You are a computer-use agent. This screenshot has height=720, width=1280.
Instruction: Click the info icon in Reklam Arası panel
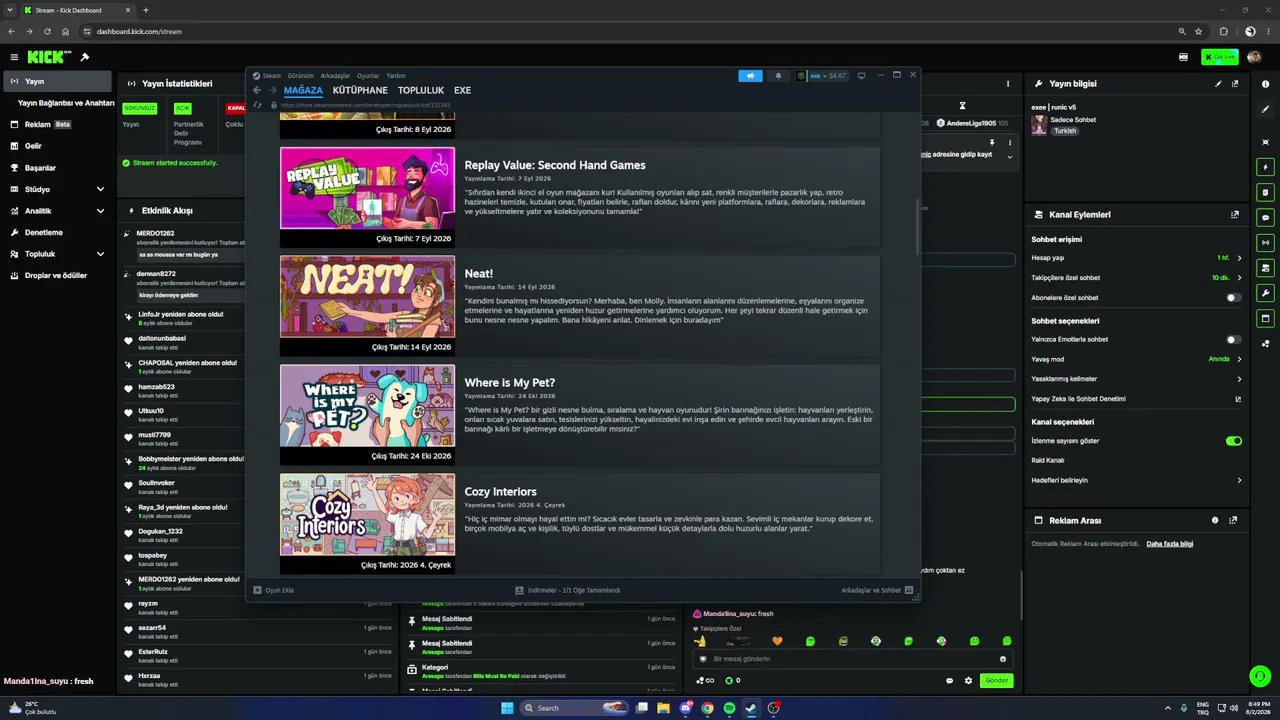coord(1215,521)
